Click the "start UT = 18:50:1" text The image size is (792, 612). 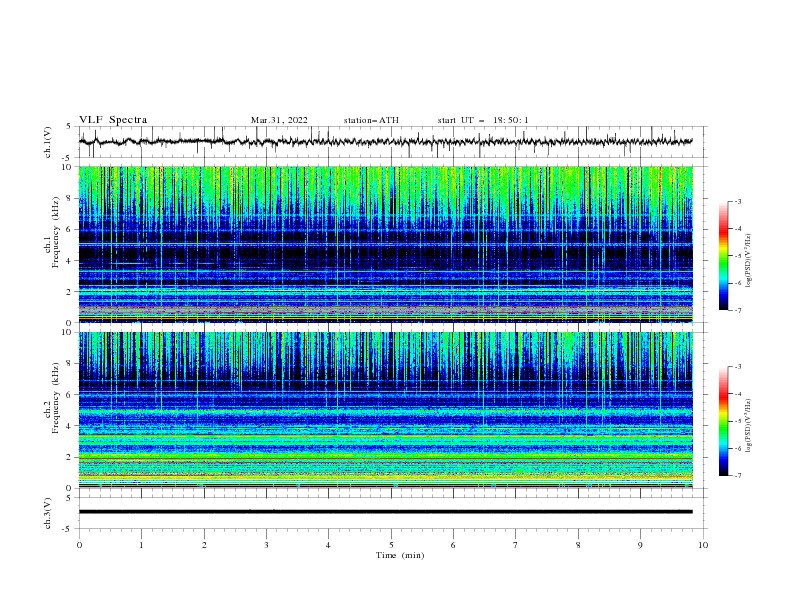click(482, 120)
